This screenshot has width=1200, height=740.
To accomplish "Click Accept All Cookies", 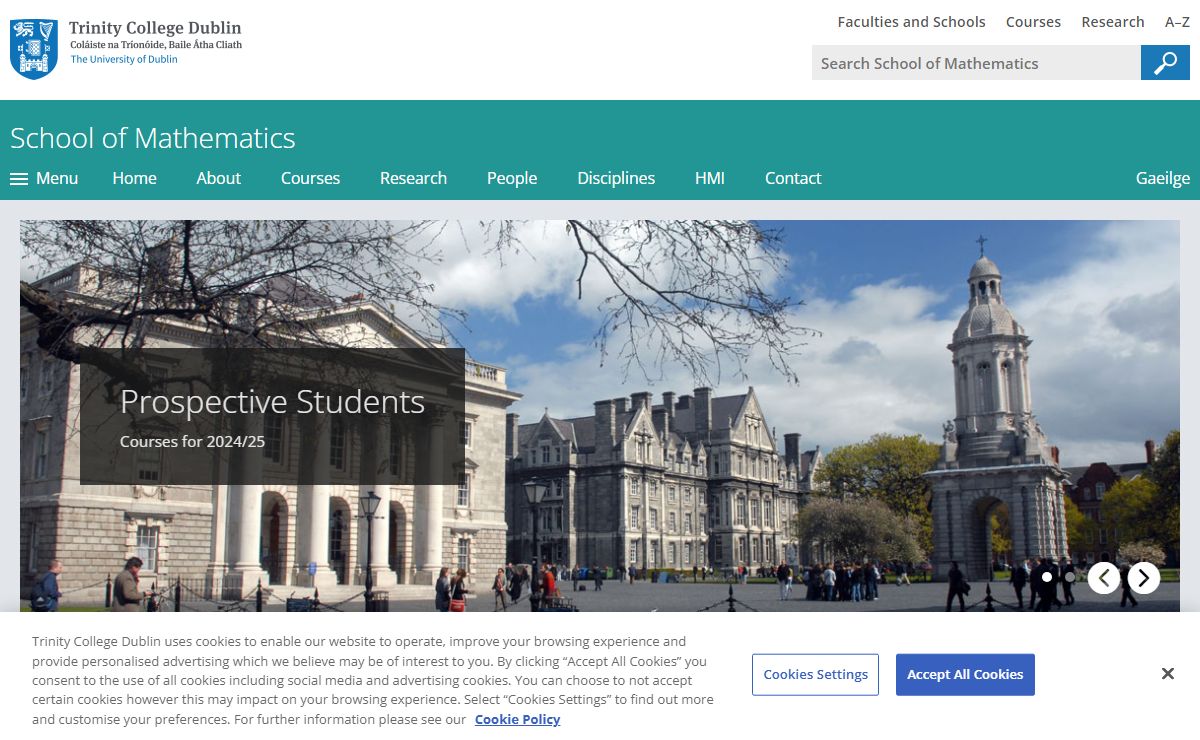I will pyautogui.click(x=965, y=675).
